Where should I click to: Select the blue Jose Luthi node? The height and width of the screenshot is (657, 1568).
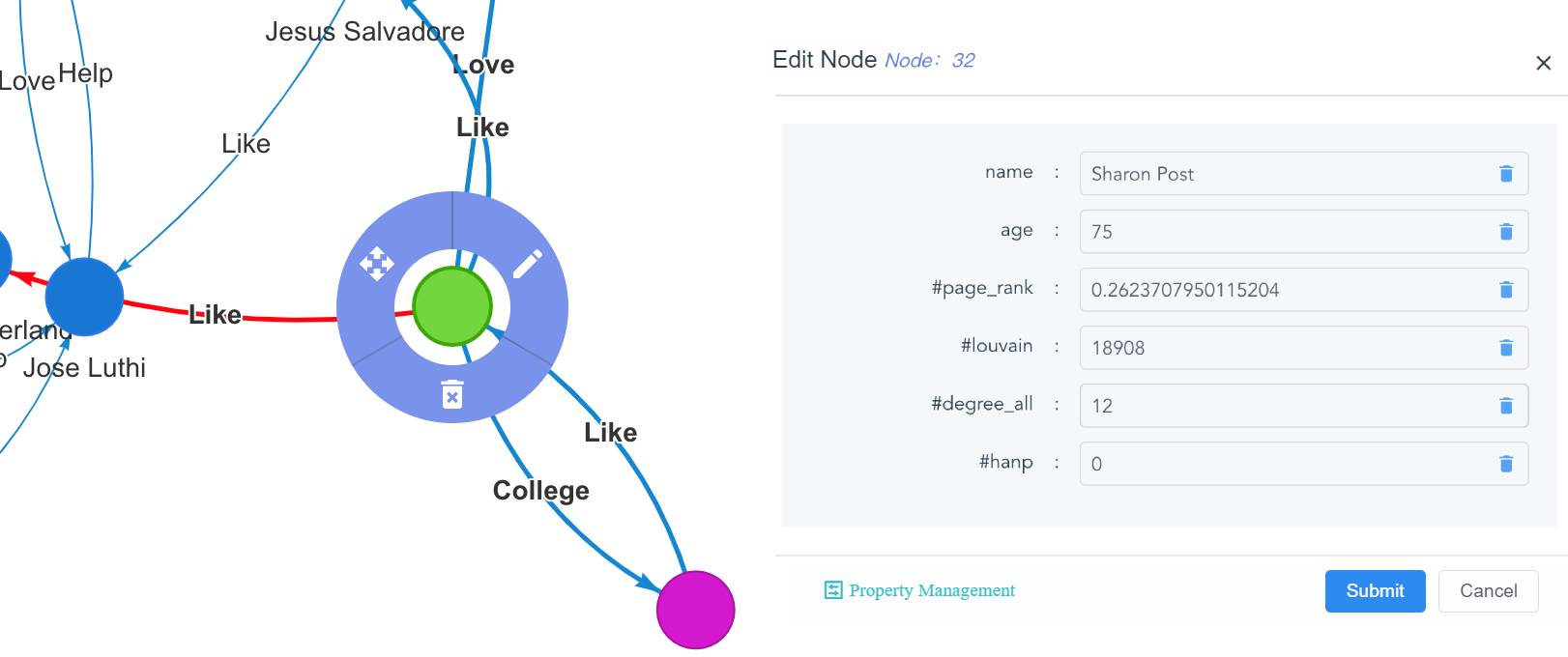[84, 297]
